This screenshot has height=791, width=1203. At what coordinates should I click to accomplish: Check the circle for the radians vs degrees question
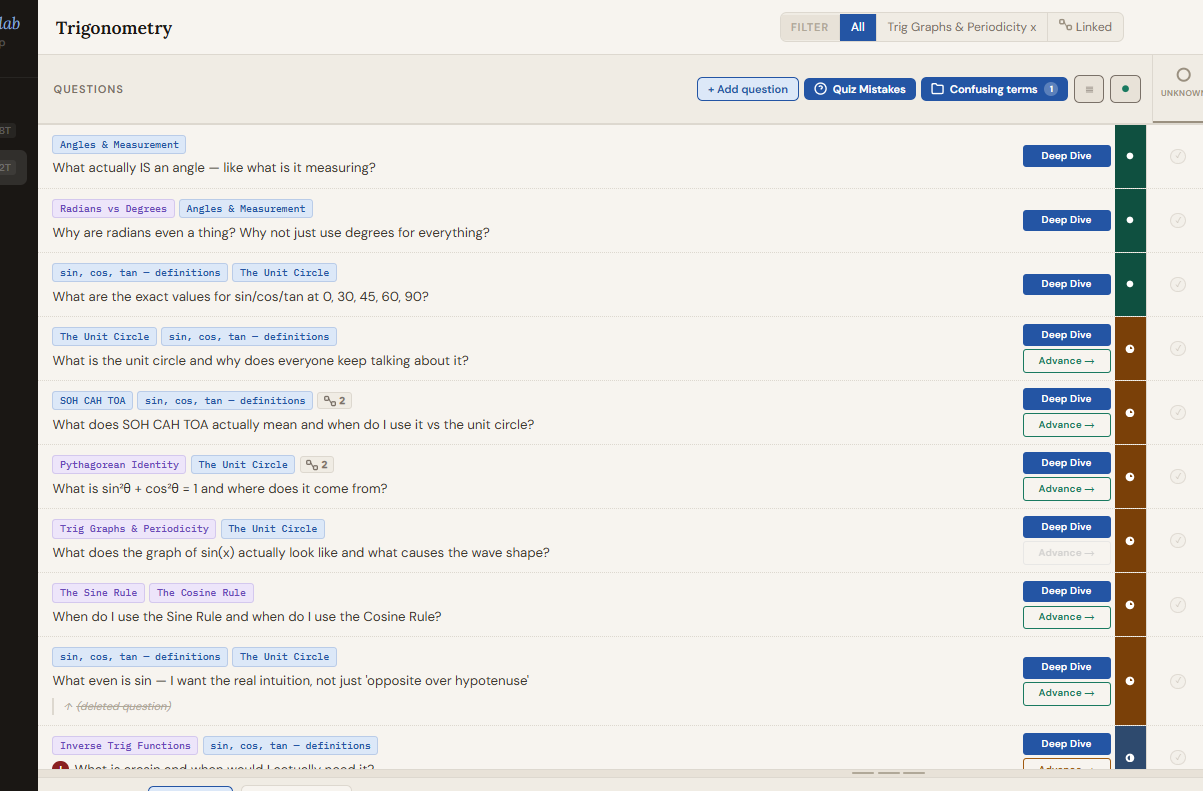[x=1178, y=220]
